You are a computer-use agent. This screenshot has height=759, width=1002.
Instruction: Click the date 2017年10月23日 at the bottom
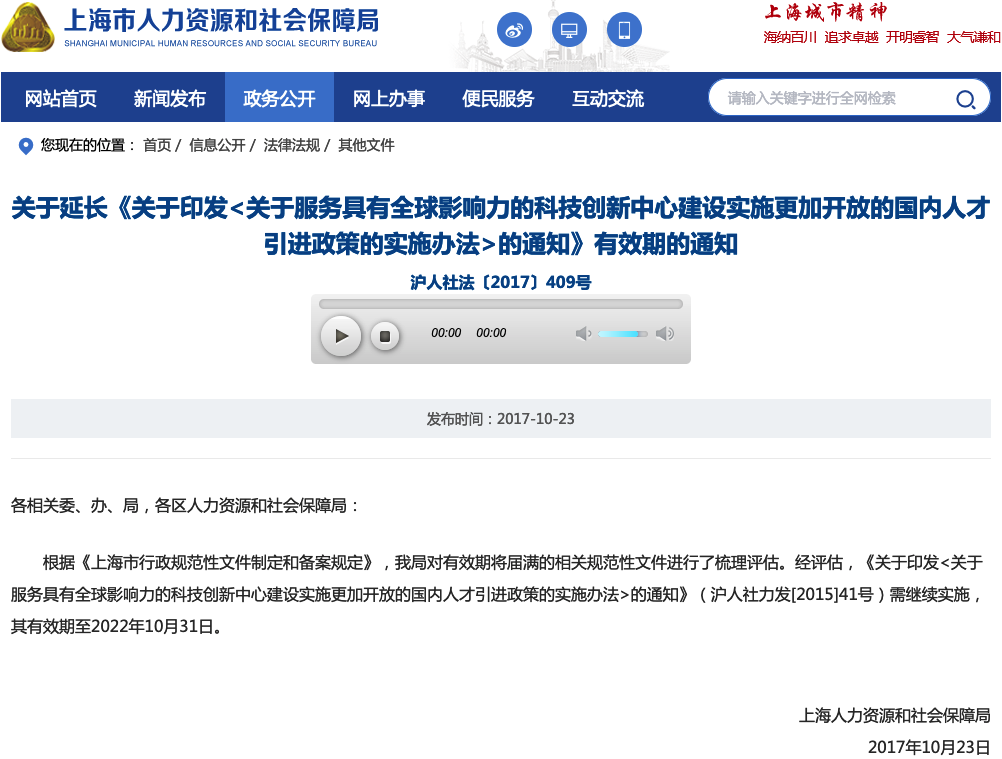[929, 747]
